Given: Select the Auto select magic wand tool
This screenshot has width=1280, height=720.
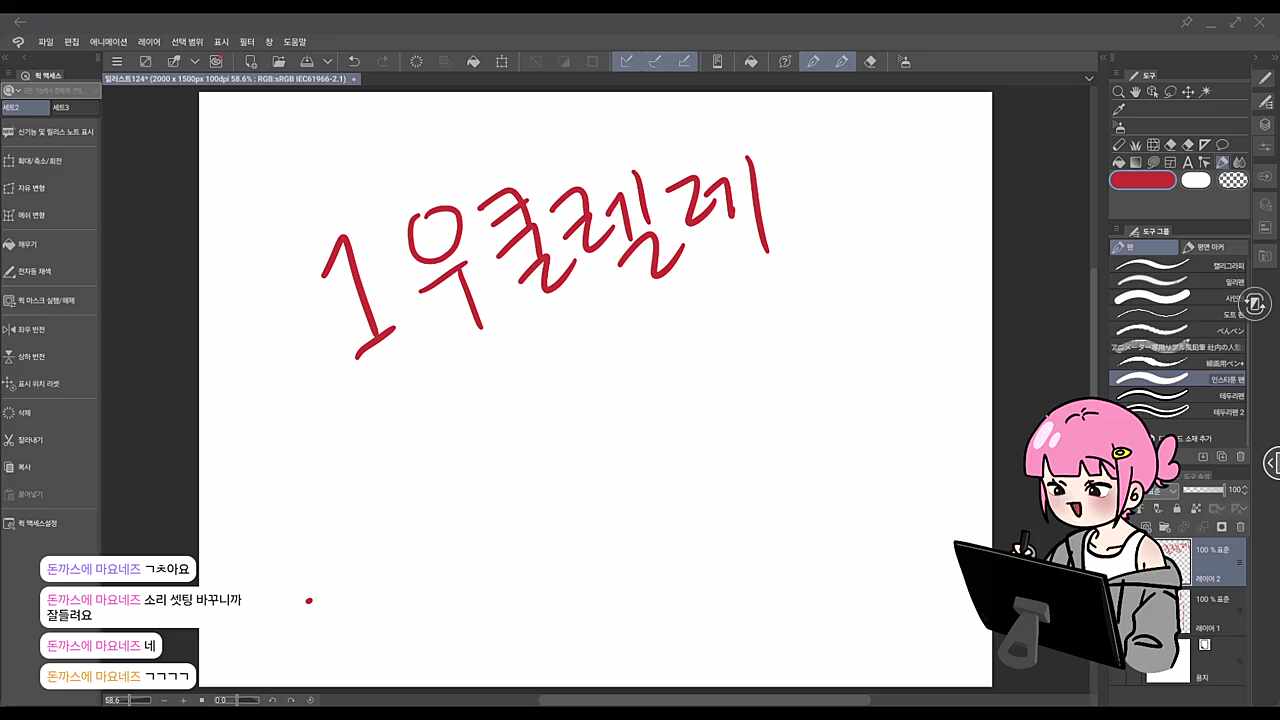Looking at the screenshot, I should (x=1205, y=92).
